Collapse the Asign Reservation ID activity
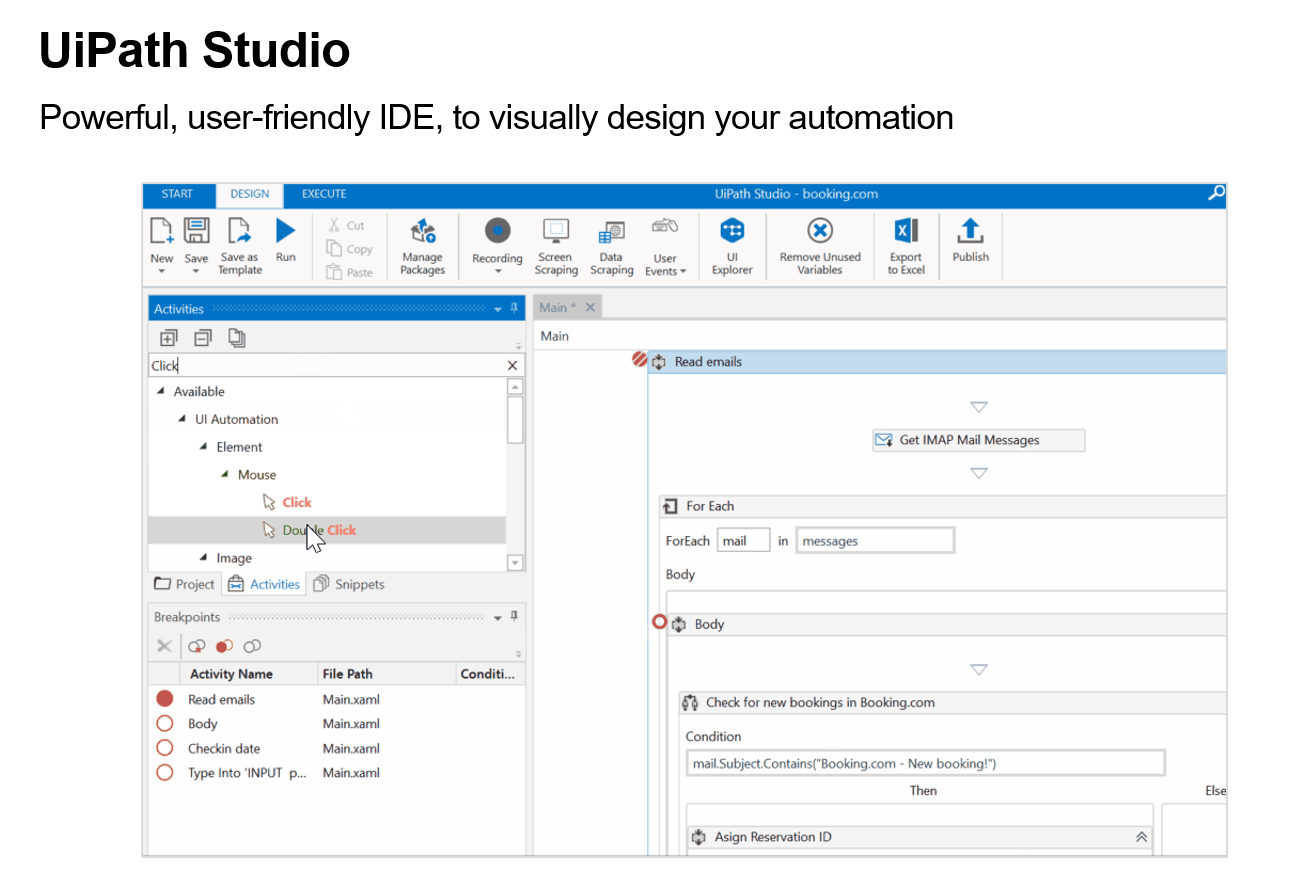This screenshot has height=885, width=1306. point(1141,836)
